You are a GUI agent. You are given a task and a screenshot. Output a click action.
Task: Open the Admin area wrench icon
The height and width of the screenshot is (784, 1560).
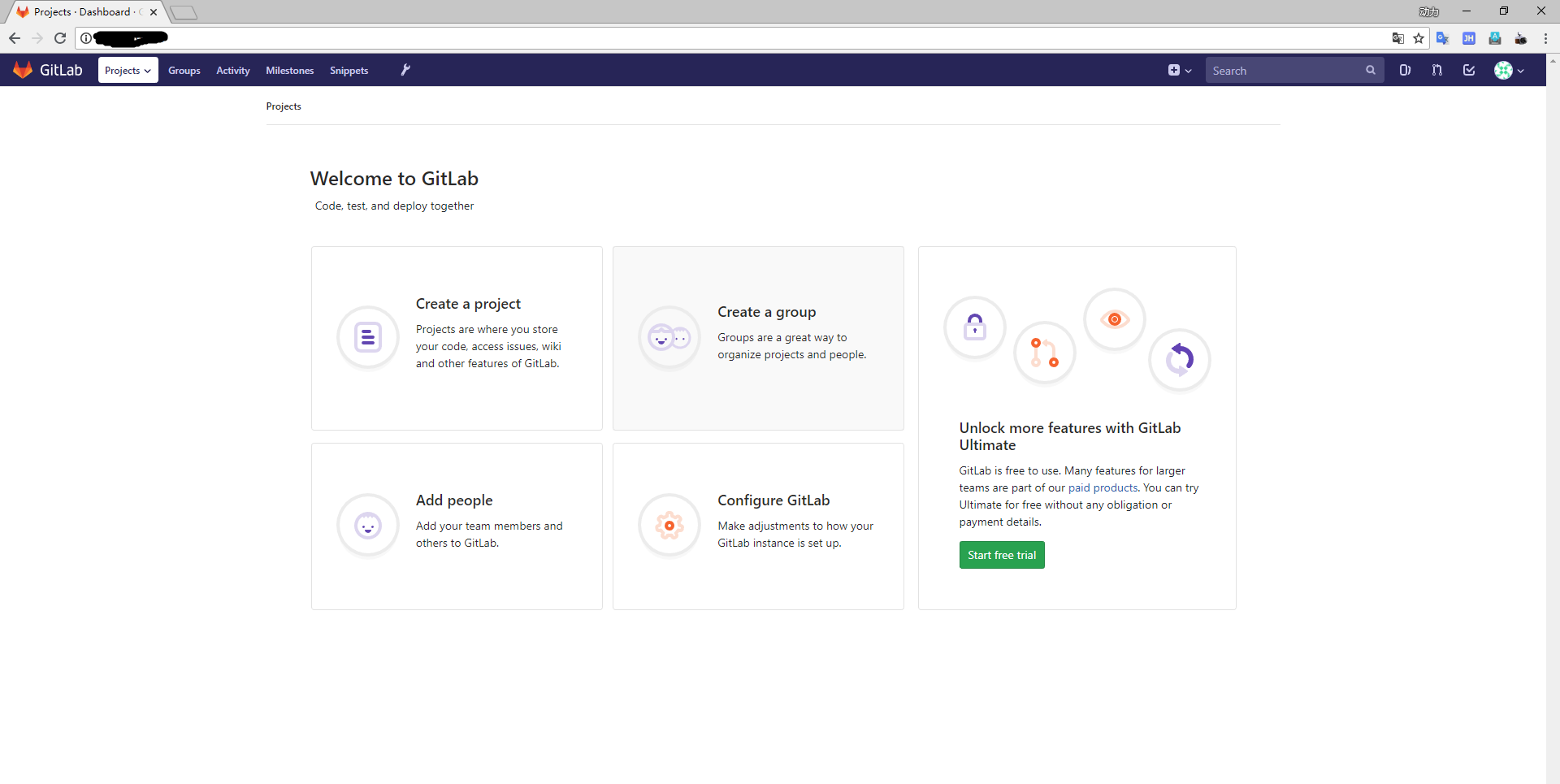405,70
